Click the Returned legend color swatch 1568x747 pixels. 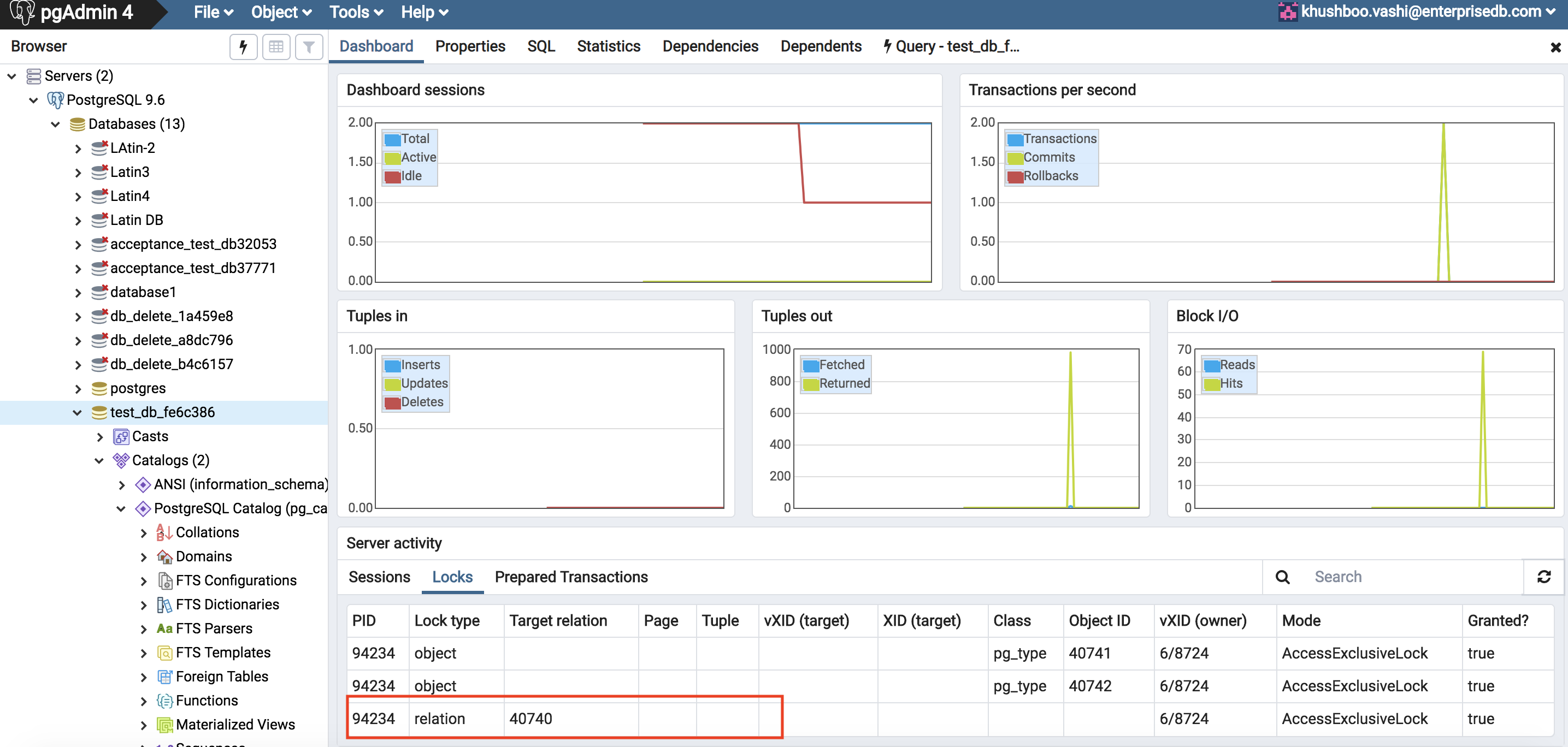click(810, 384)
